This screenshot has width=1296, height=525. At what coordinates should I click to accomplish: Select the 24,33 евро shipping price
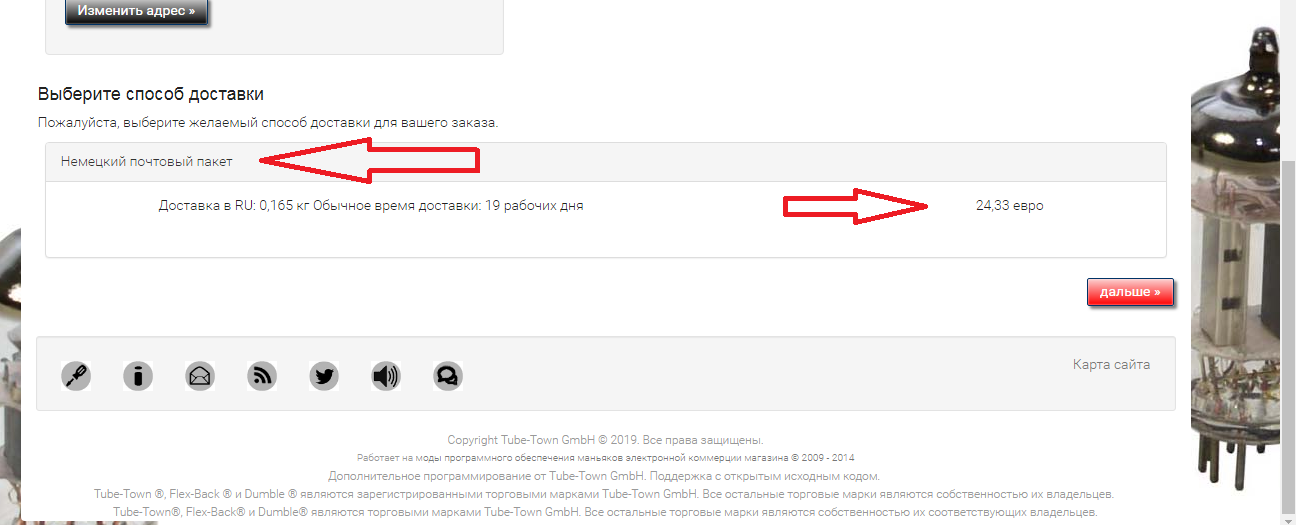[x=1009, y=205]
